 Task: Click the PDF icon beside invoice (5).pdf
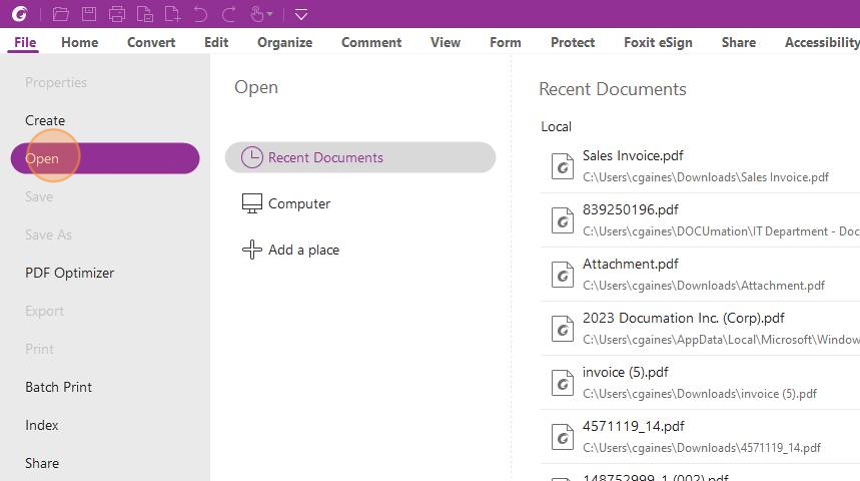pos(562,383)
